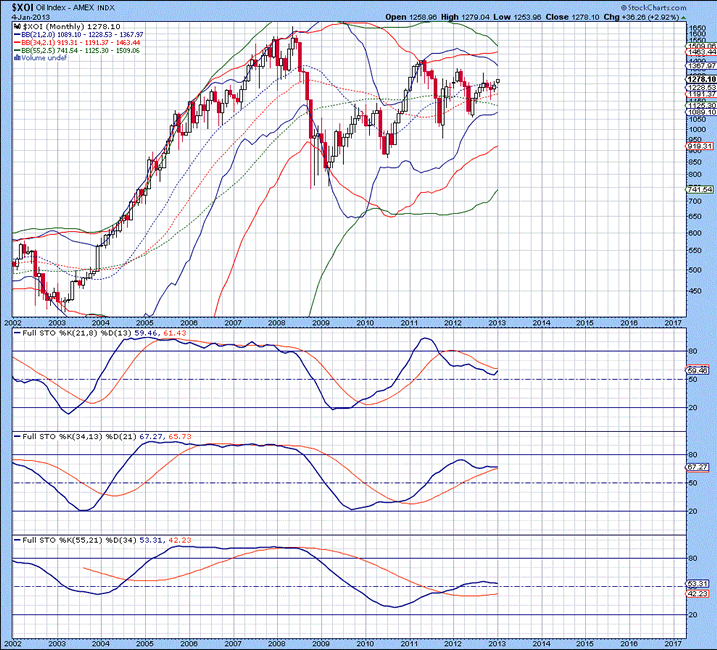Click the 53.31 value tag in bottom panel
717x650 pixels.
(700, 583)
